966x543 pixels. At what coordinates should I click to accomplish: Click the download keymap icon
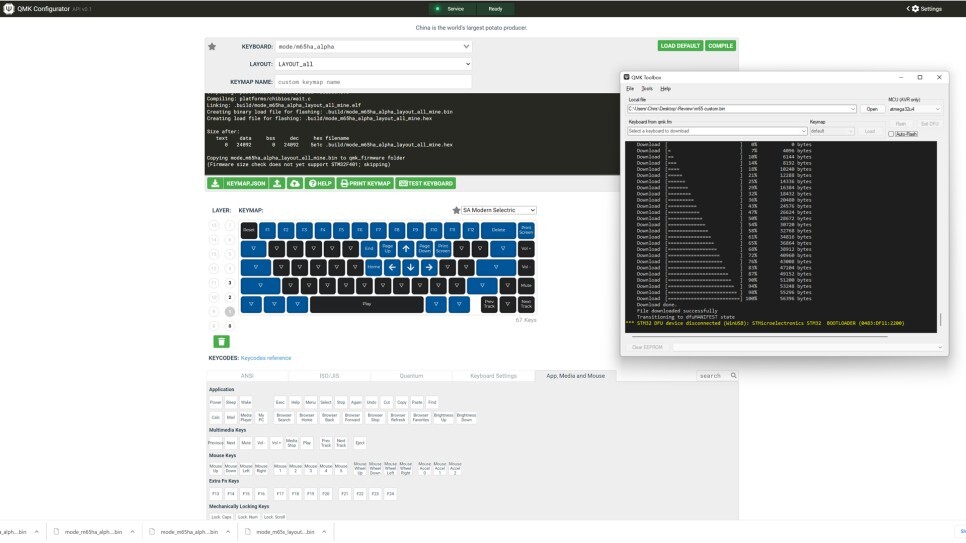point(214,184)
